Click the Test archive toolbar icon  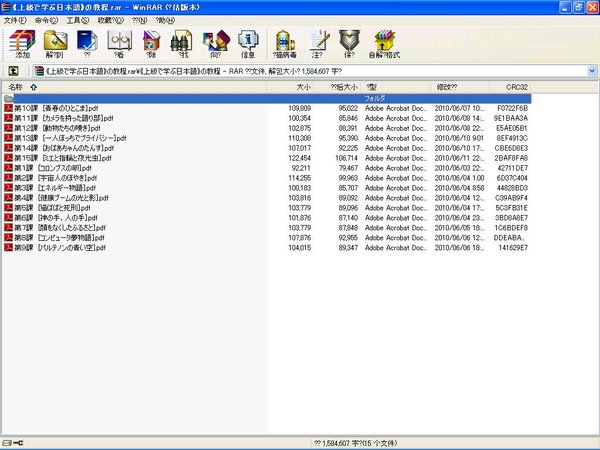point(89,43)
